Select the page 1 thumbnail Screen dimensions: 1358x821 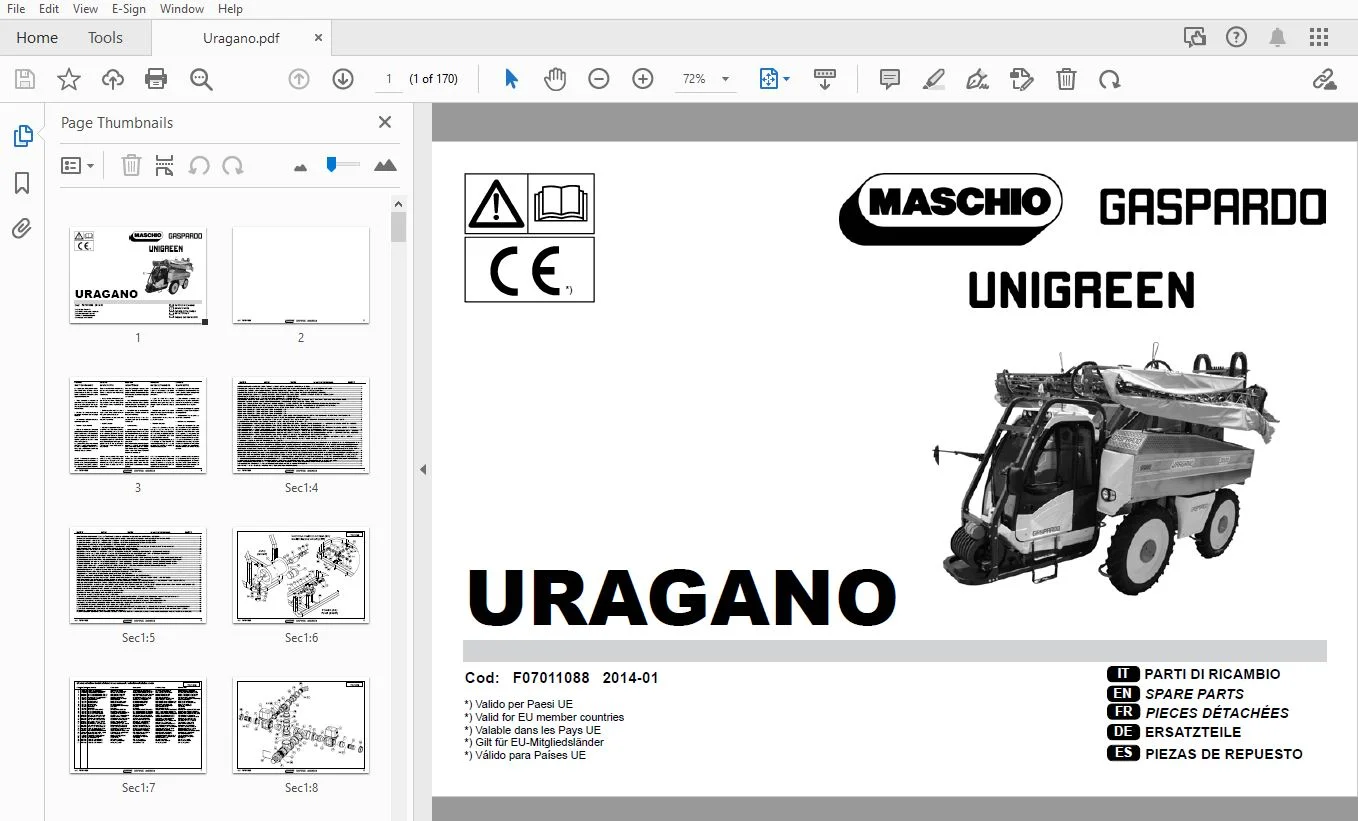(x=138, y=275)
